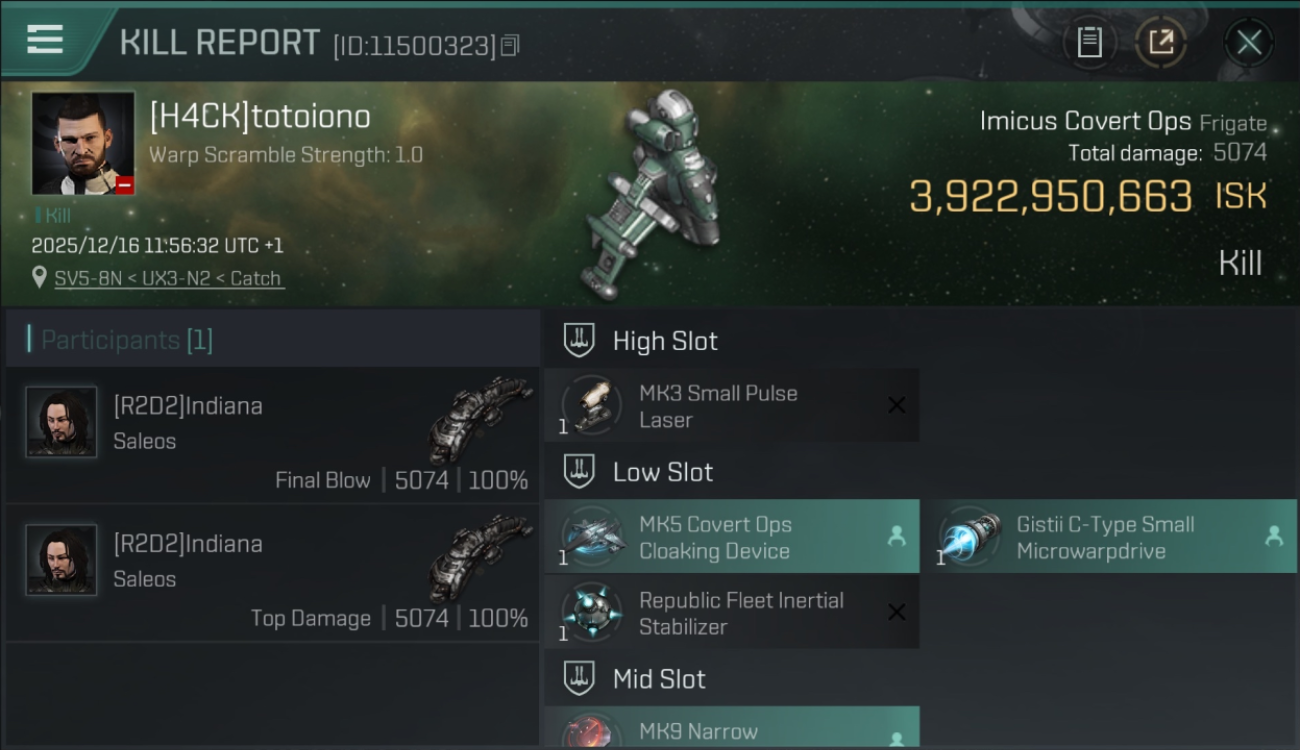Click the MK9 Narrow module entry
Image resolution: width=1300 pixels, height=750 pixels.
731,728
